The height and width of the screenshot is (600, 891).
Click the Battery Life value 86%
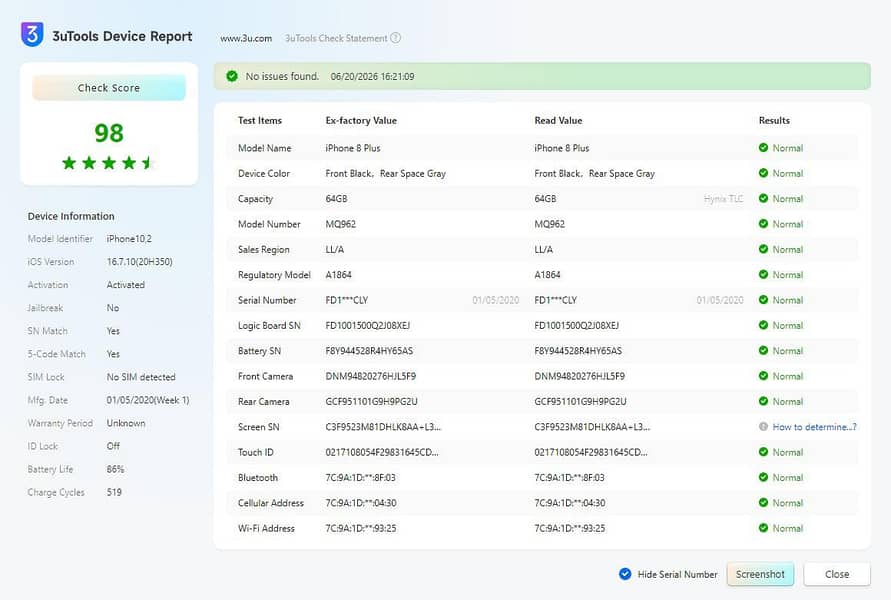tap(115, 469)
